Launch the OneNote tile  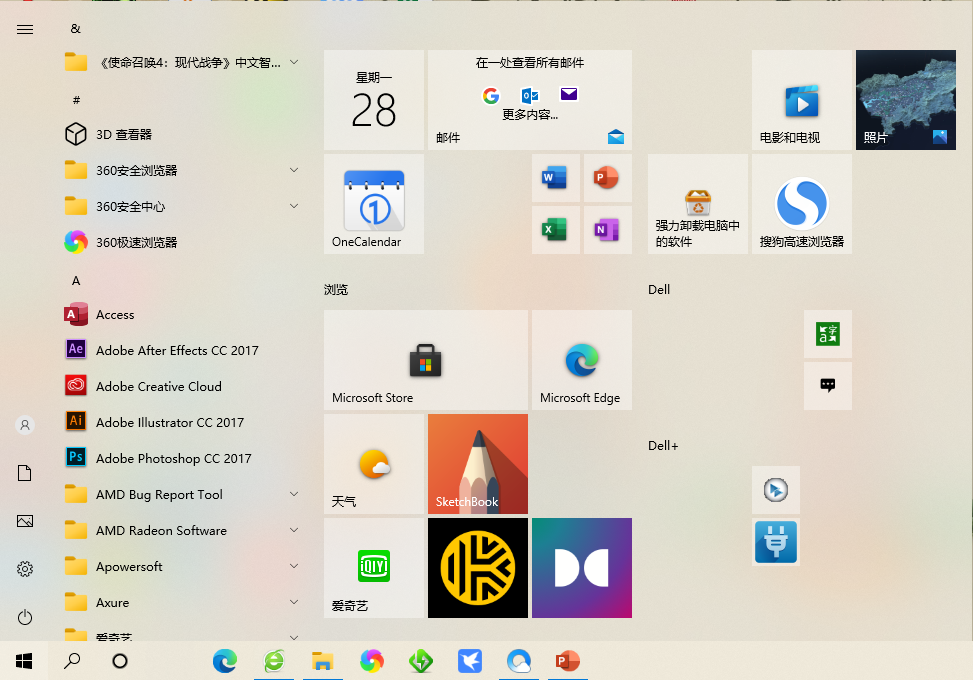(608, 230)
